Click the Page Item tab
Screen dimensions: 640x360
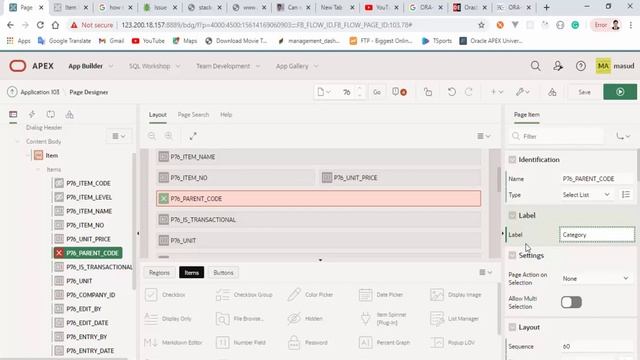(x=527, y=115)
